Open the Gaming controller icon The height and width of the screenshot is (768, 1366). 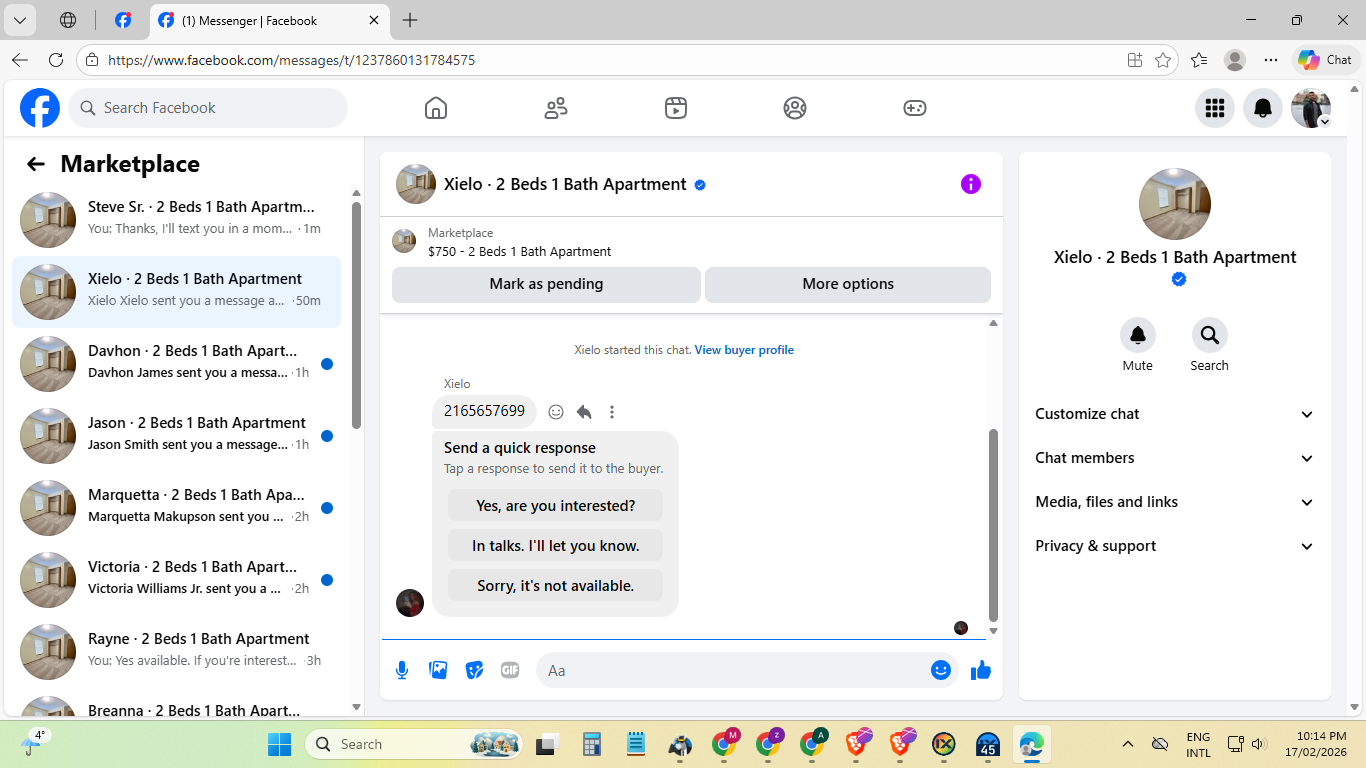[915, 108]
